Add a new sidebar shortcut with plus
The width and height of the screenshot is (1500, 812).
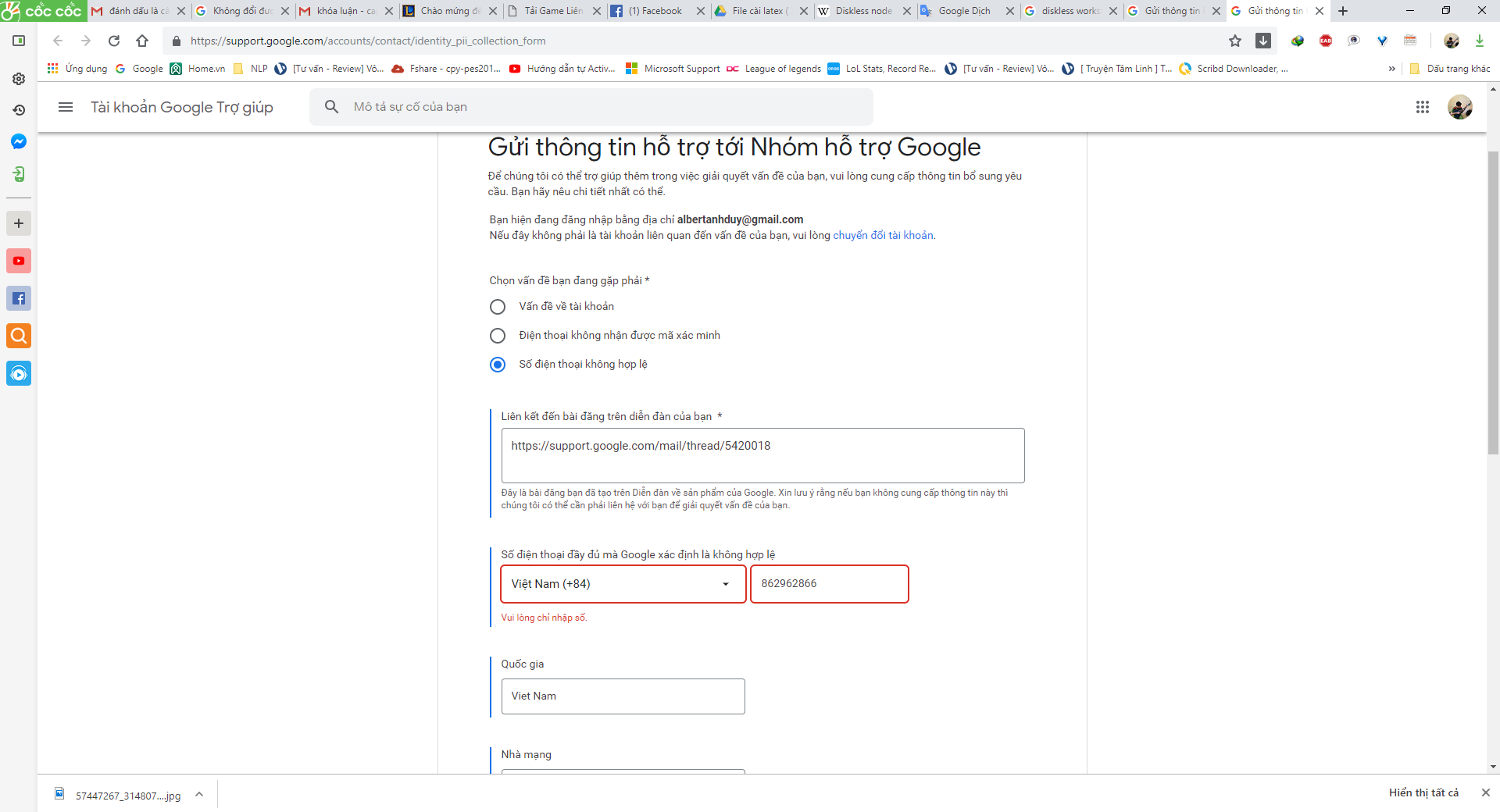click(x=19, y=223)
